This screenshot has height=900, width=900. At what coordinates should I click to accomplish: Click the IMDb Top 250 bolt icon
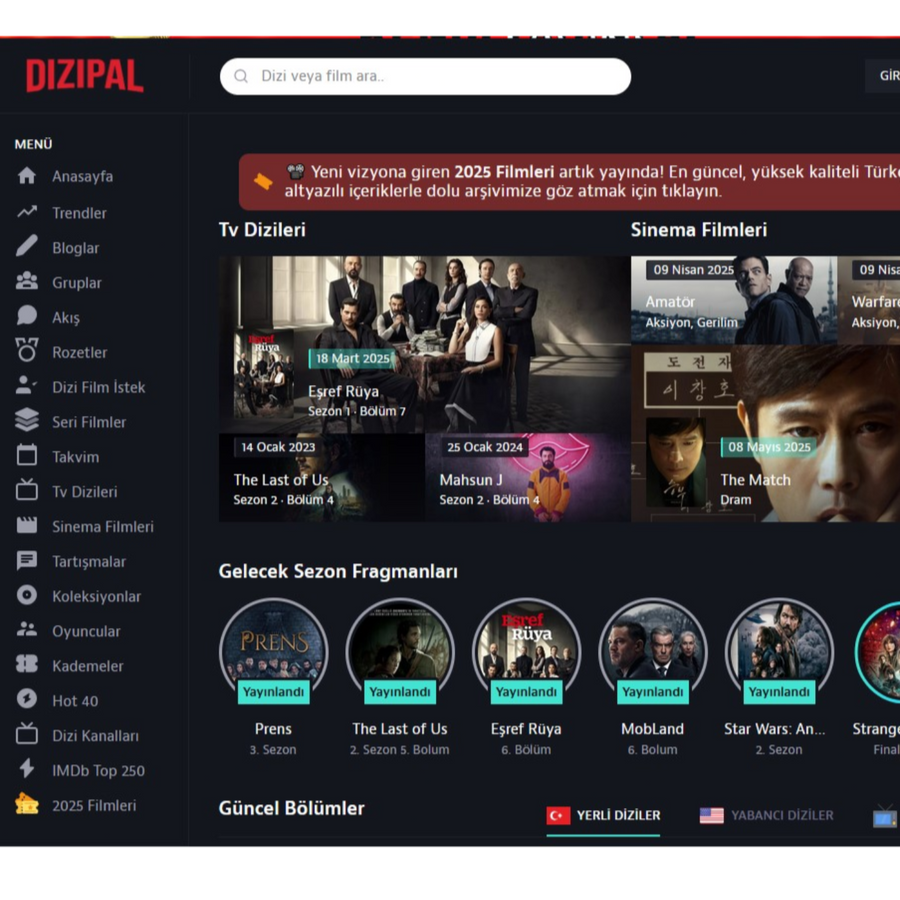[26, 769]
